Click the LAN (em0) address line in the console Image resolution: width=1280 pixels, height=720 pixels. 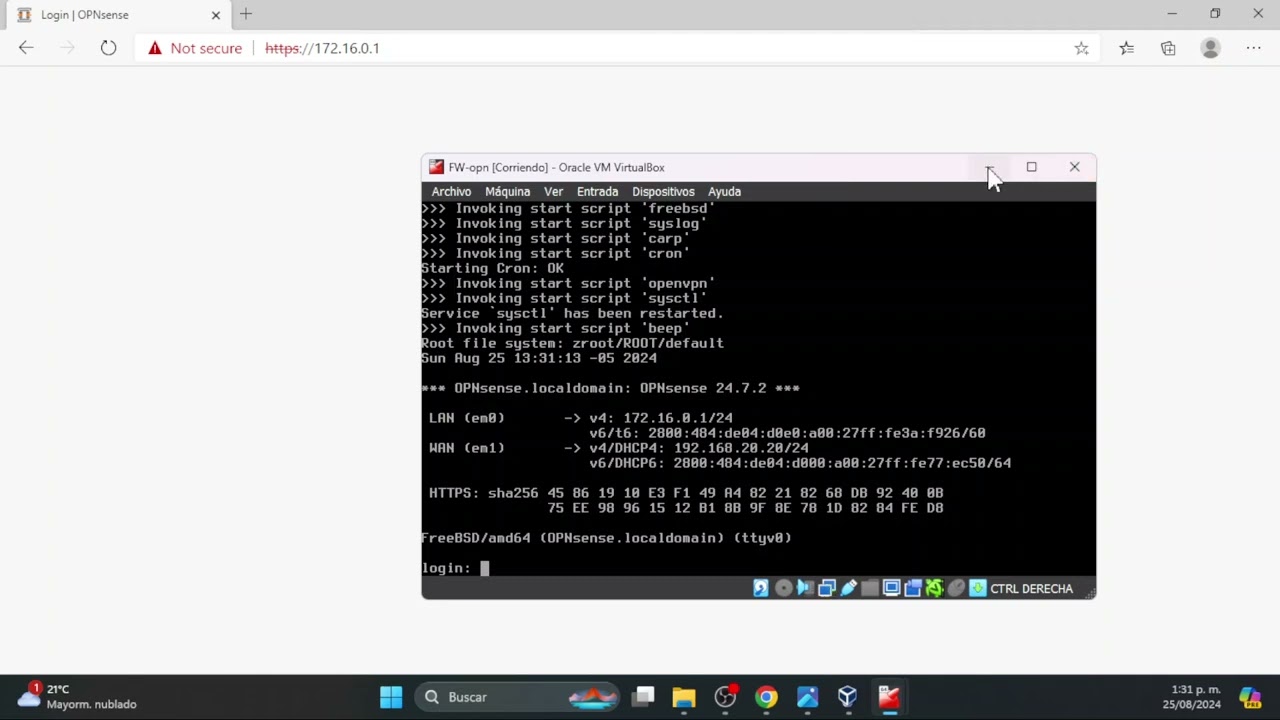pos(581,418)
